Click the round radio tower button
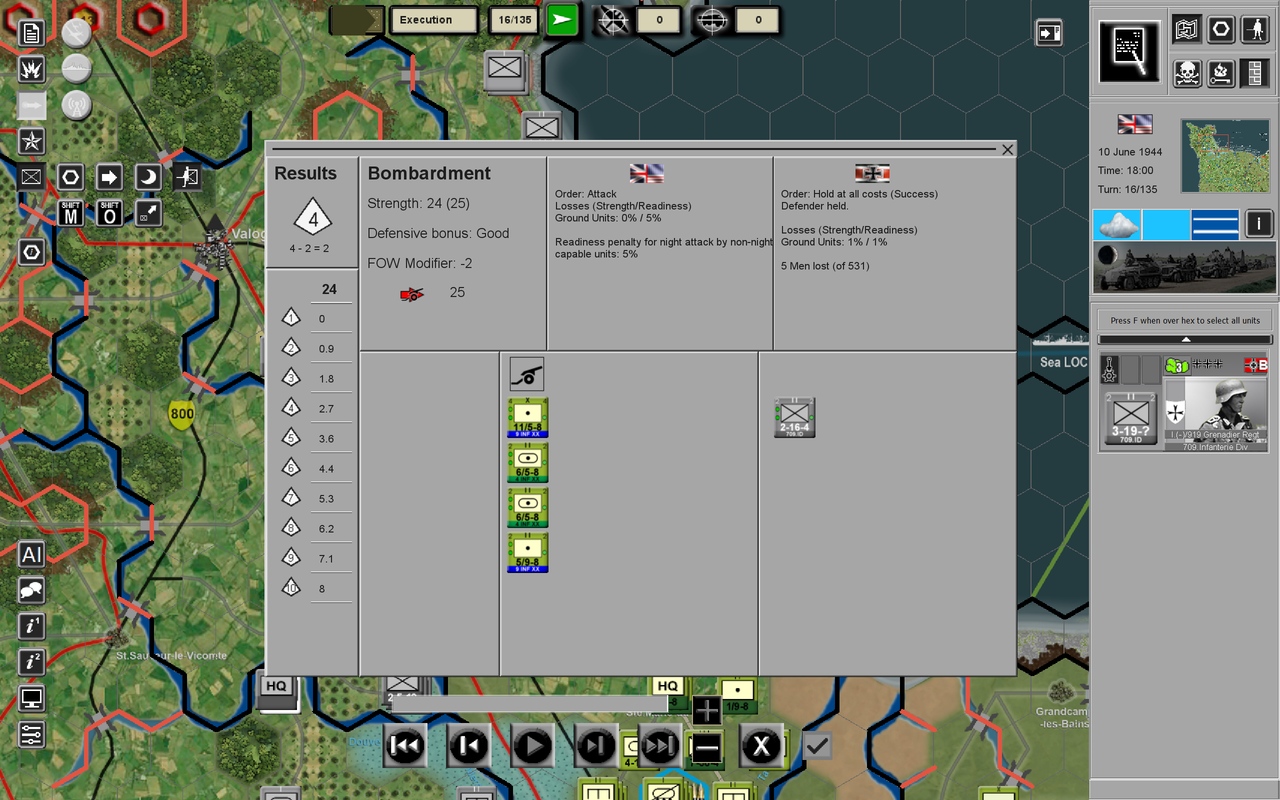The width and height of the screenshot is (1280, 800). click(x=77, y=105)
